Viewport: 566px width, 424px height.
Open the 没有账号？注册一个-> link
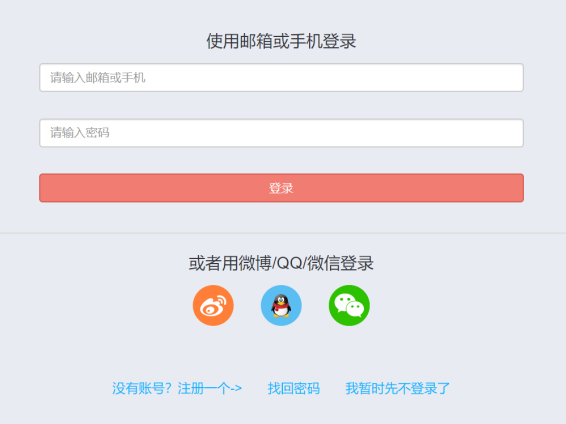177,389
